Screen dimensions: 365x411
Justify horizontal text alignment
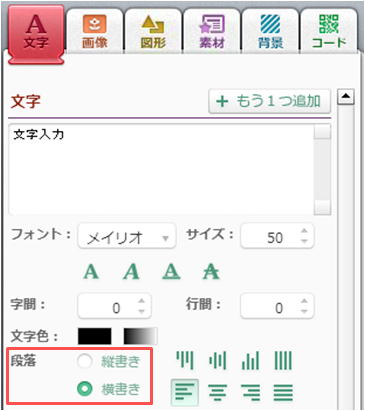(x=283, y=392)
